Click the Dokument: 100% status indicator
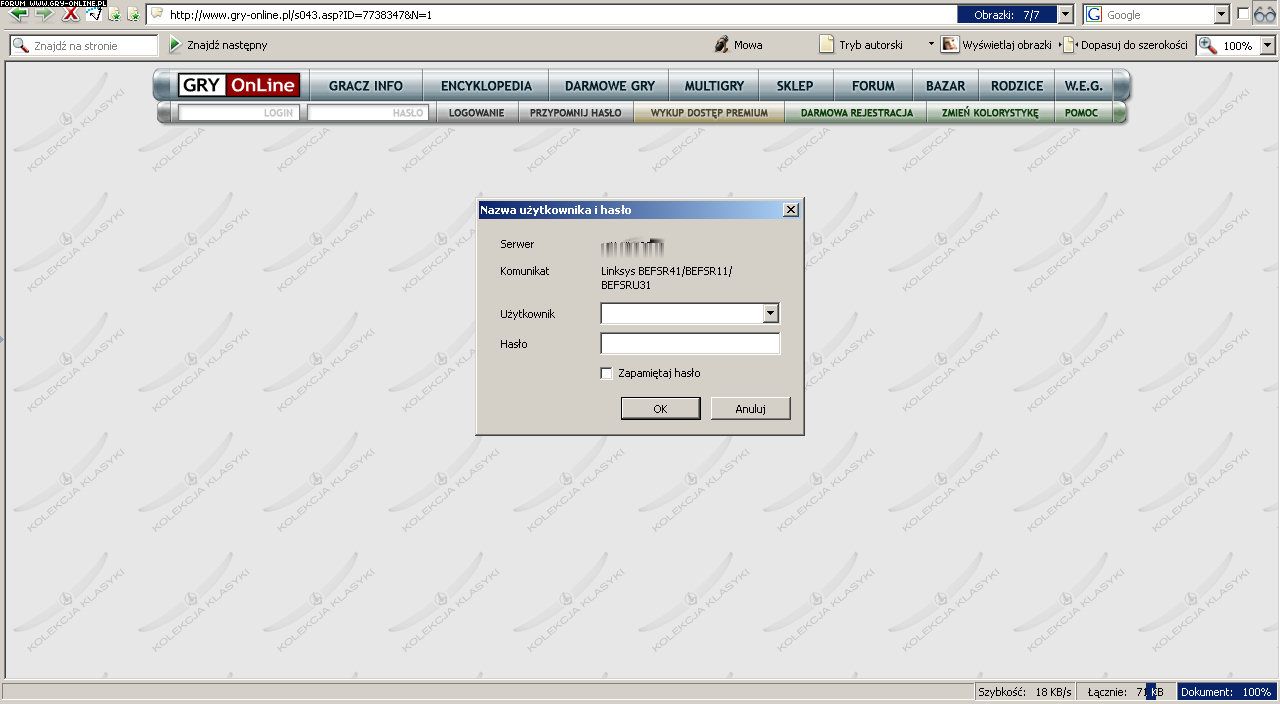The image size is (1280, 704). click(1227, 691)
